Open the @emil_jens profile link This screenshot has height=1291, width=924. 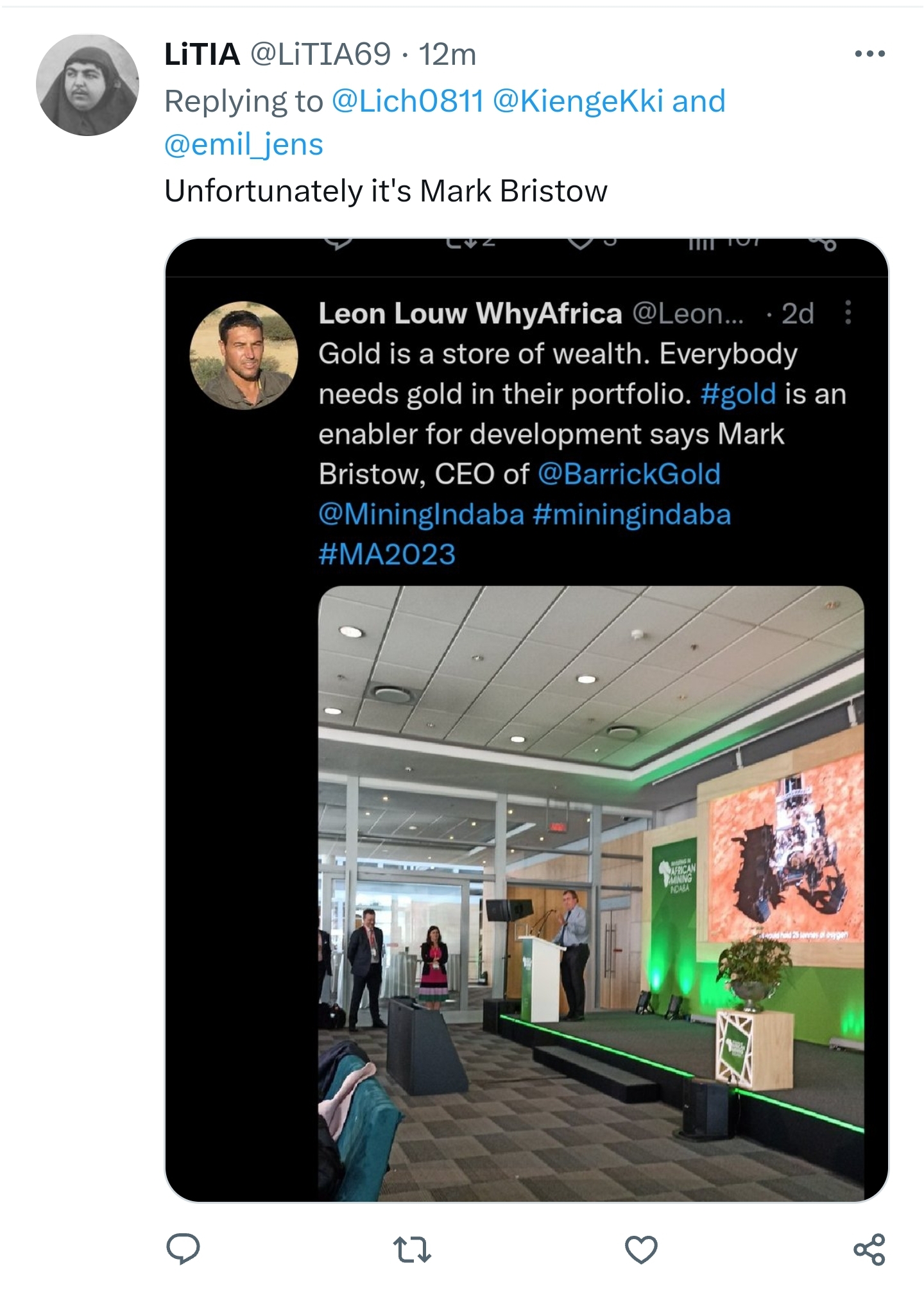244,144
